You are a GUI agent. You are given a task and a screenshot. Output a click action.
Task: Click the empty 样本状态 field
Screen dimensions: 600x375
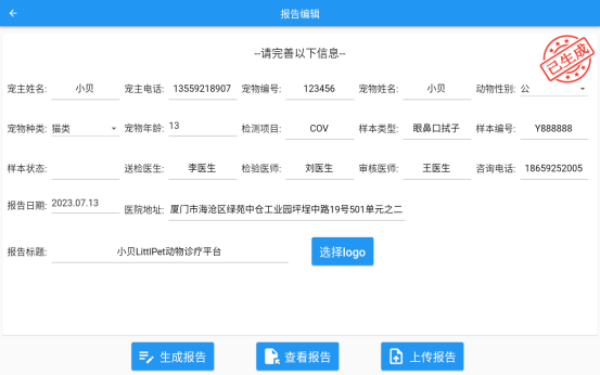coord(85,169)
